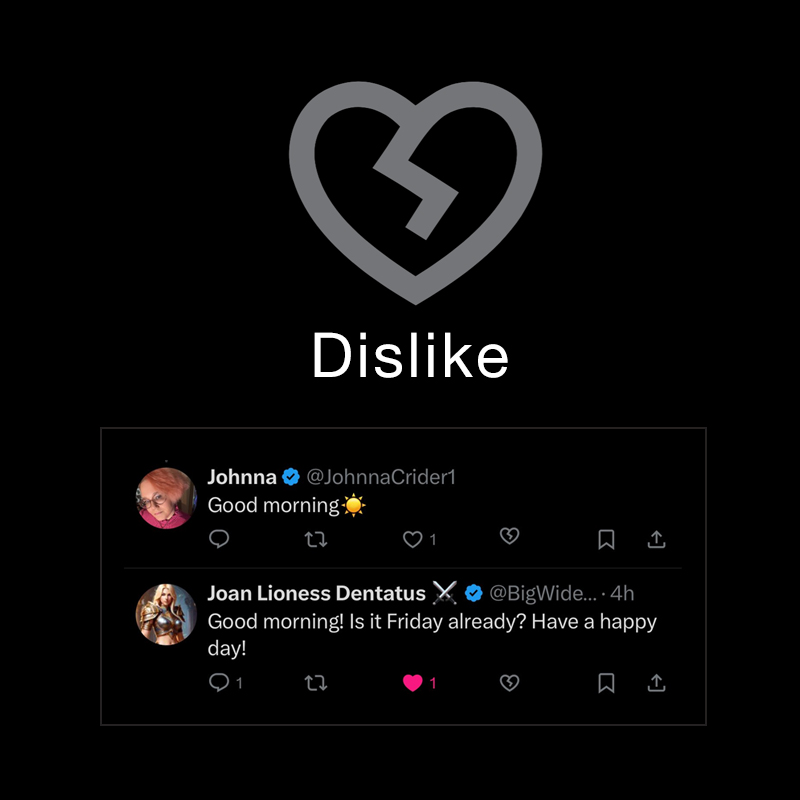This screenshot has width=800, height=800.
Task: Reply to Joan Lioness Dentatus's post
Action: coord(219,683)
